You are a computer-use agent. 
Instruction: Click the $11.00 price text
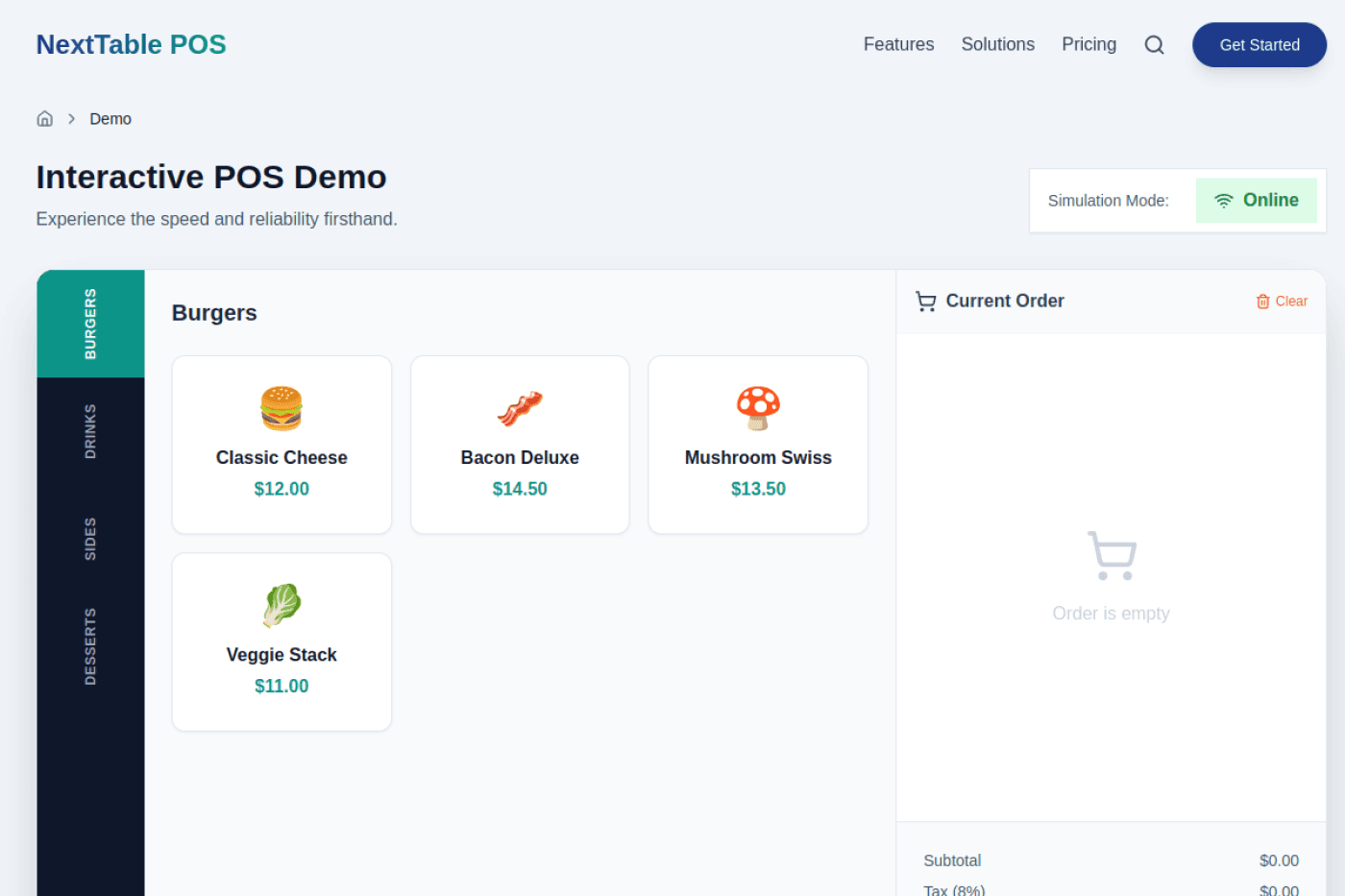click(x=281, y=686)
